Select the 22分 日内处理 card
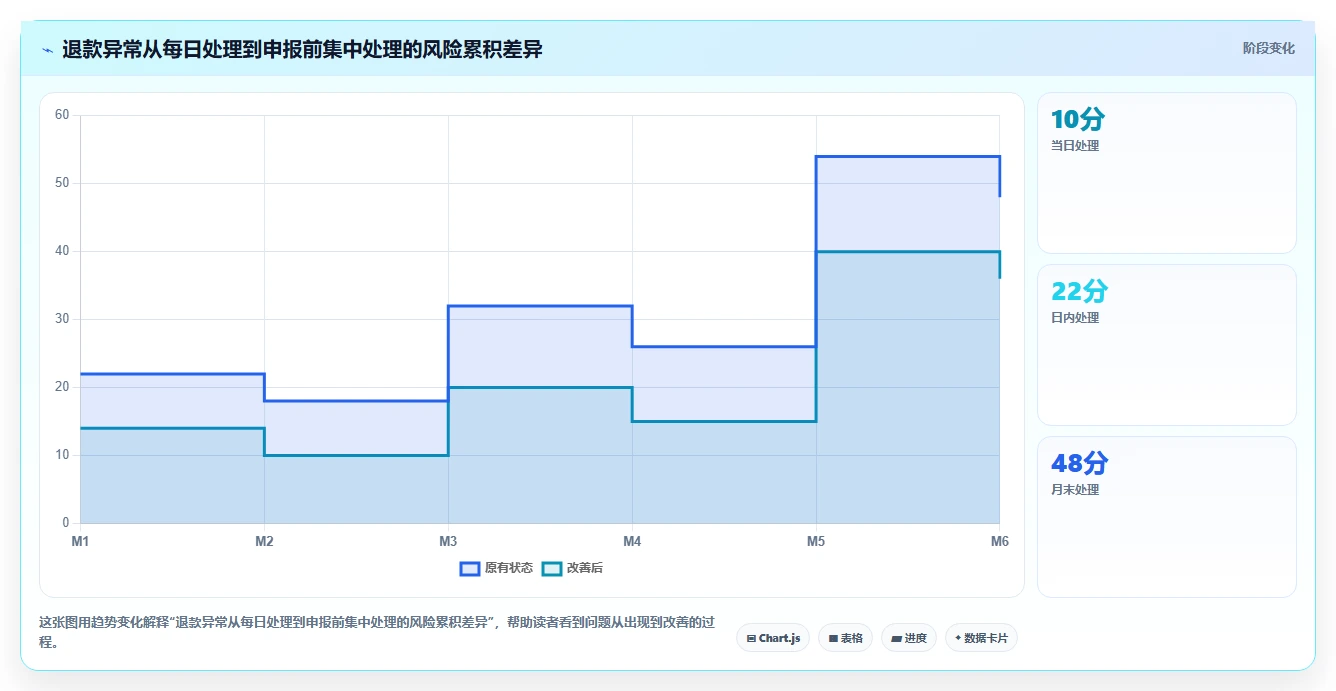Screen dimensions: 1336x691 click(x=1167, y=345)
